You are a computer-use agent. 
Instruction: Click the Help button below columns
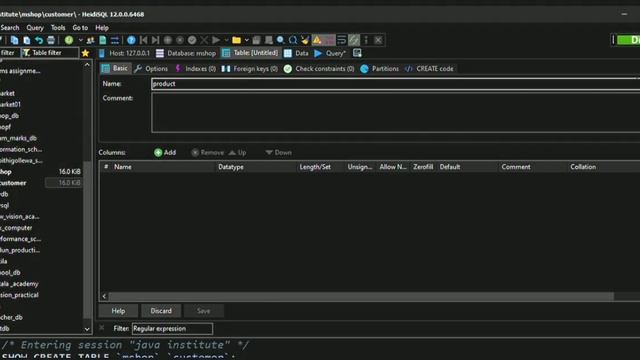pyautogui.click(x=118, y=311)
